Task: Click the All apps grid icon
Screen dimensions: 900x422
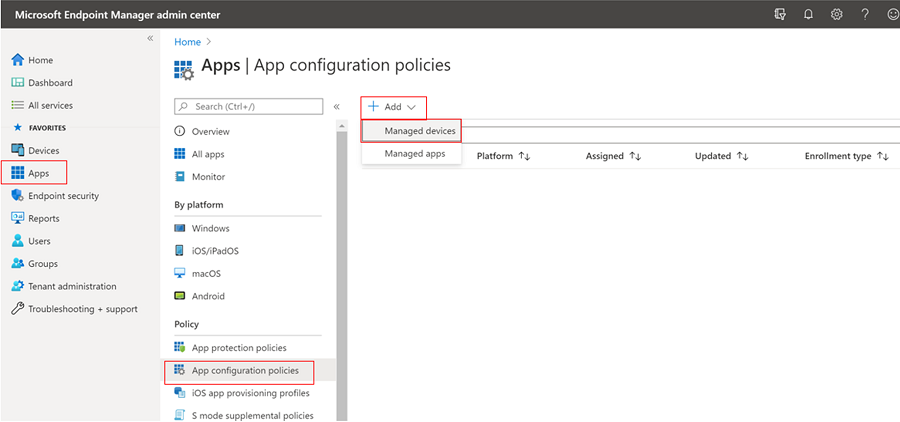Action: tap(180, 154)
